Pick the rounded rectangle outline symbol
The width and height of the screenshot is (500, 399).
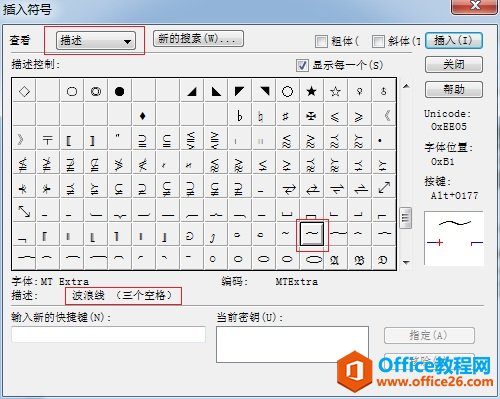click(x=72, y=91)
